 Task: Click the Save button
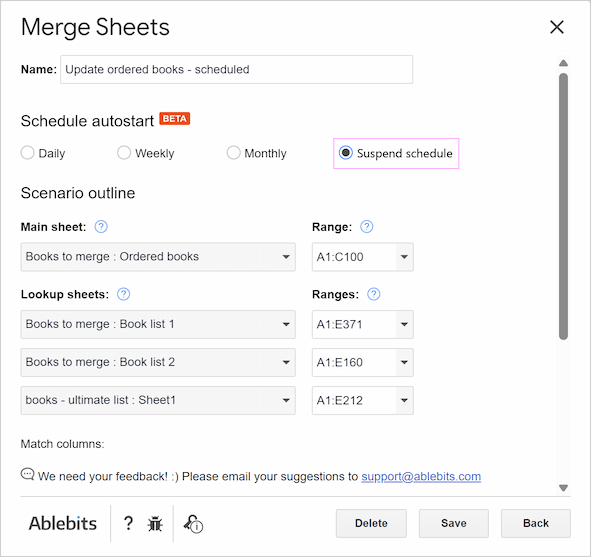[x=453, y=523]
